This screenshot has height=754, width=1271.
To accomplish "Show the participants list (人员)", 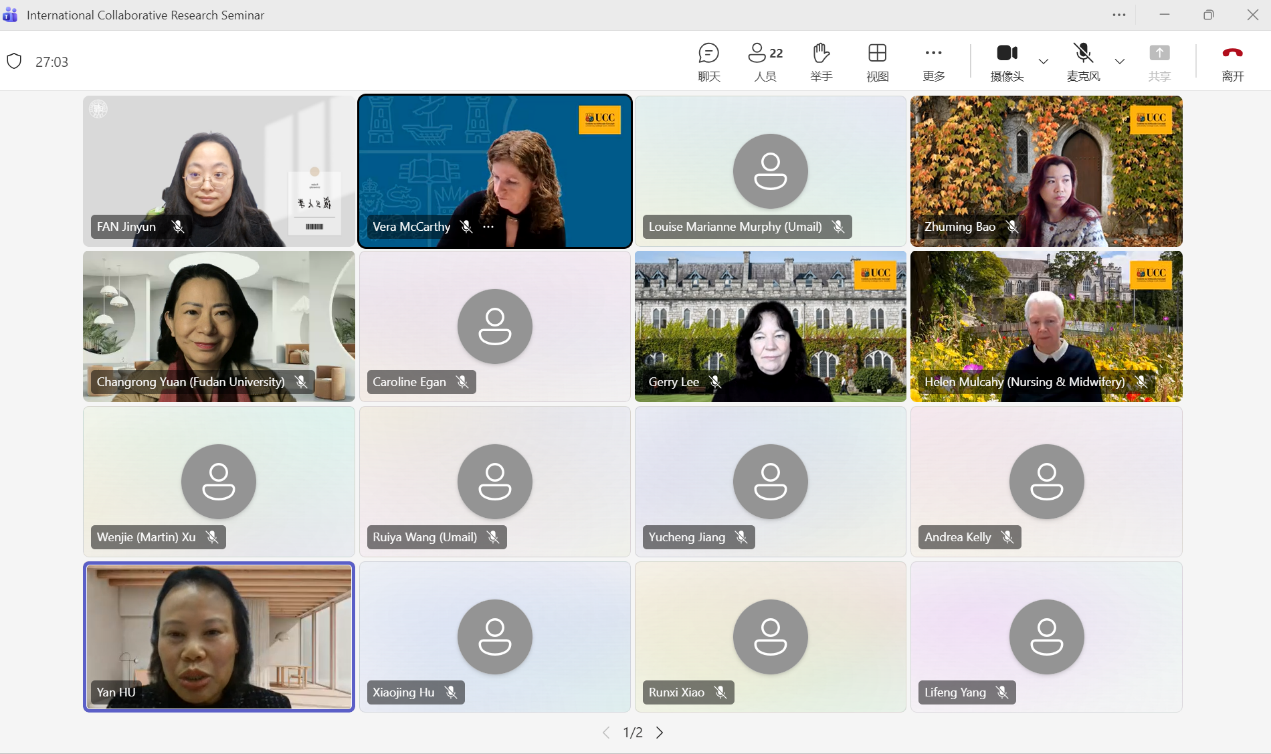I will (x=764, y=62).
